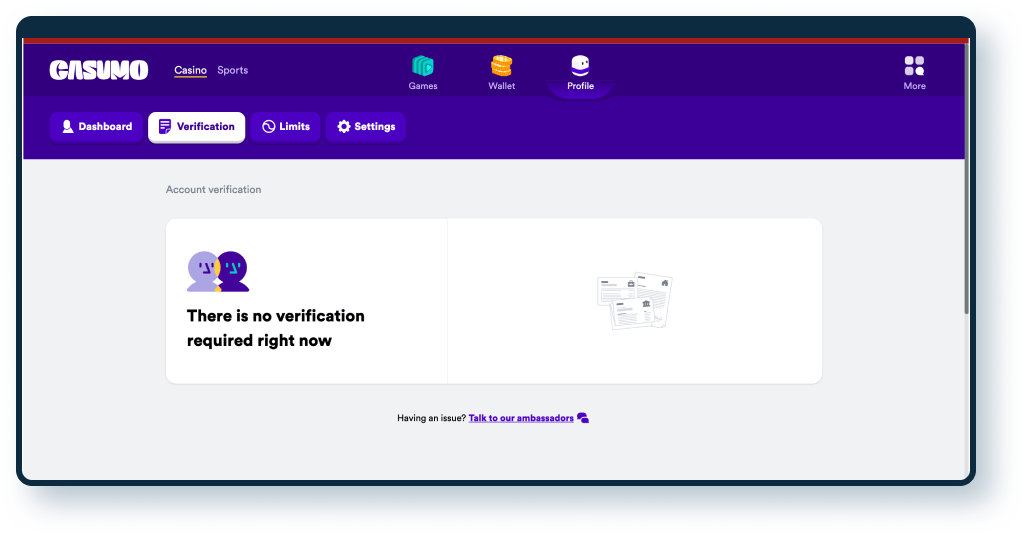Switch to the Casino section
Image resolution: width=1024 pixels, height=534 pixels.
click(x=190, y=70)
